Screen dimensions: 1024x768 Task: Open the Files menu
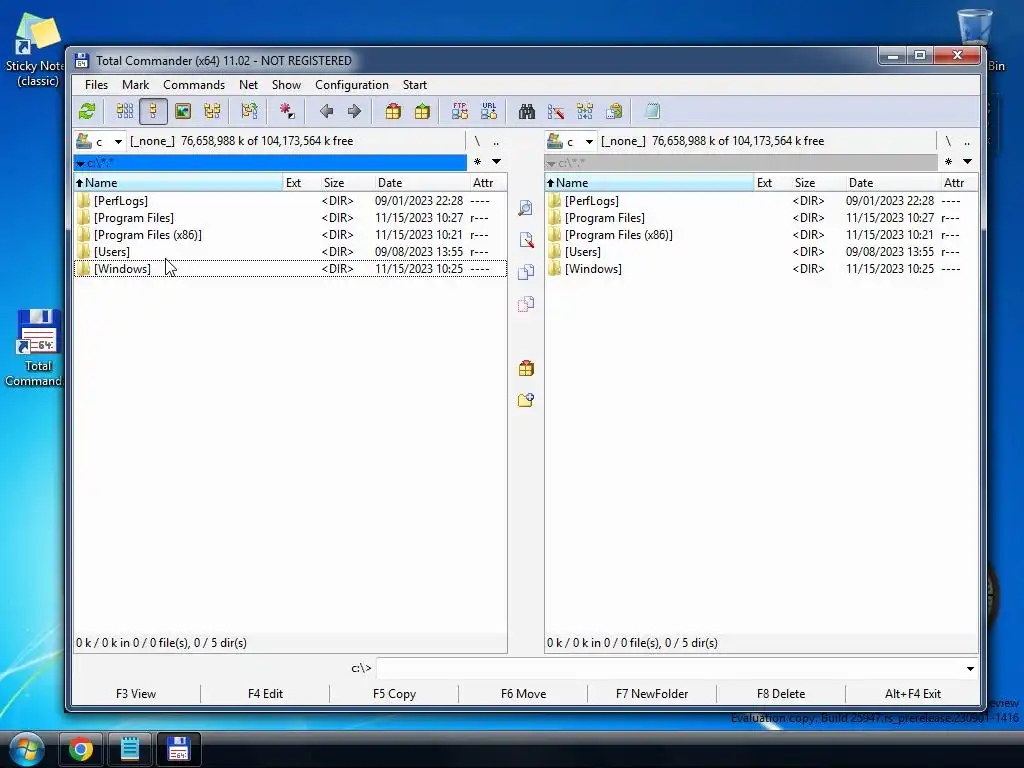tap(96, 85)
